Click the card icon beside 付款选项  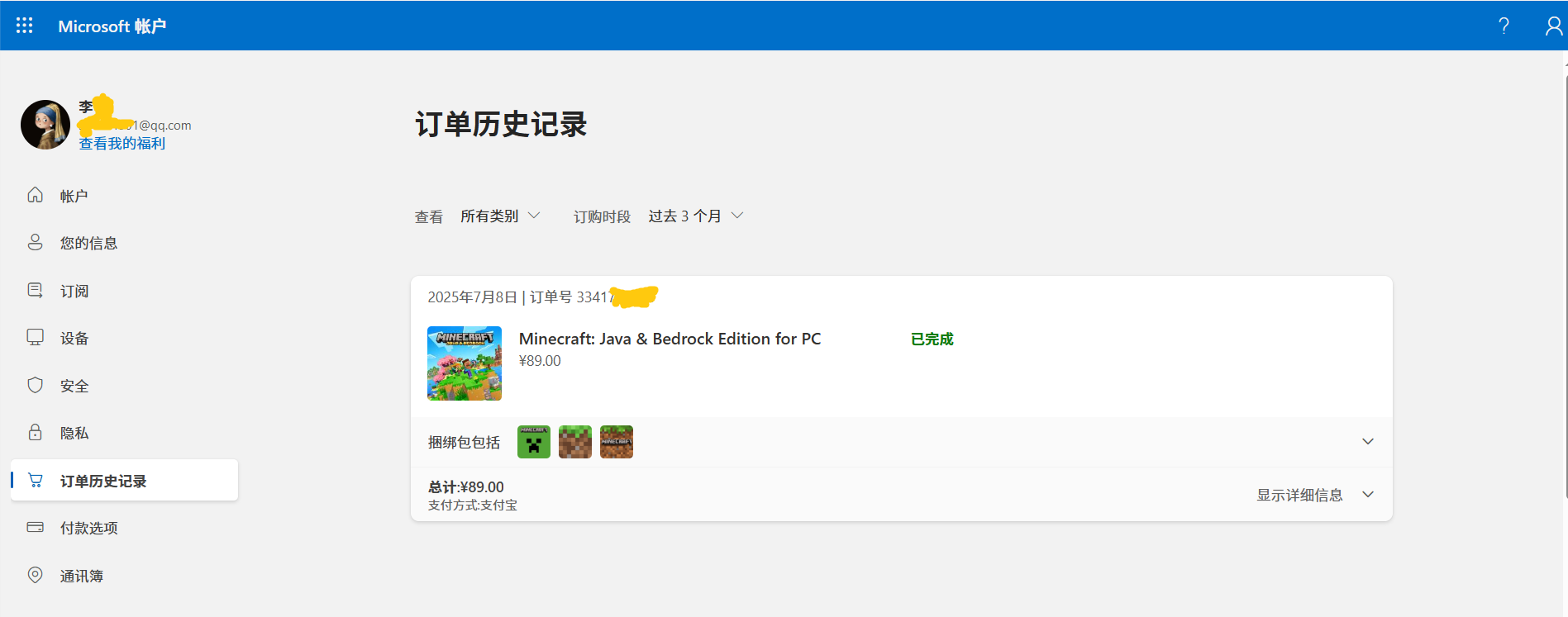point(35,527)
